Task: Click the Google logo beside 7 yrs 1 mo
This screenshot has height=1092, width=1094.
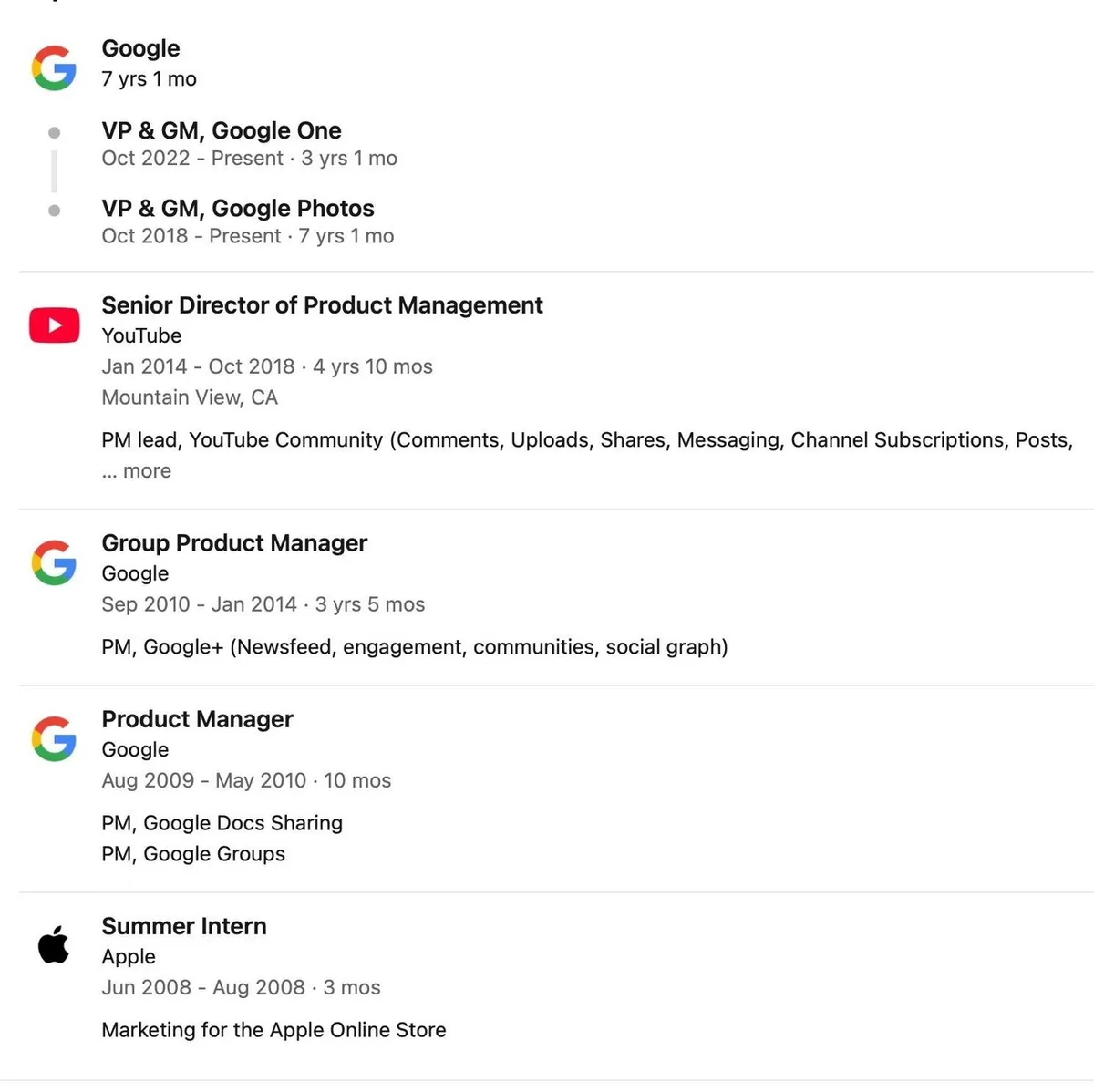Action: 54,67
